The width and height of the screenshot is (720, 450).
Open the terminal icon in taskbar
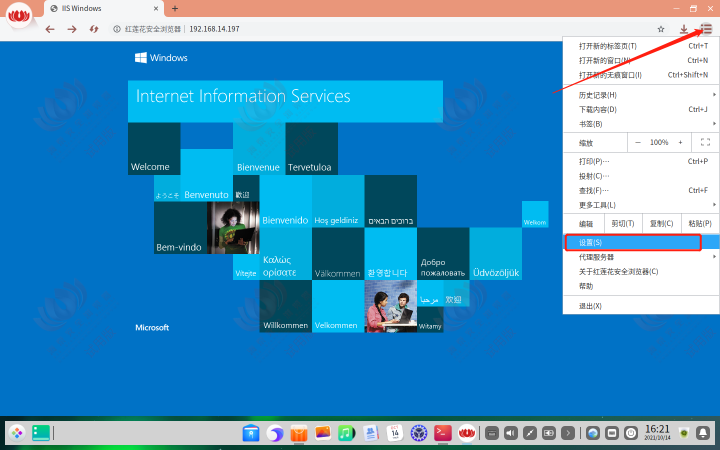point(443,433)
